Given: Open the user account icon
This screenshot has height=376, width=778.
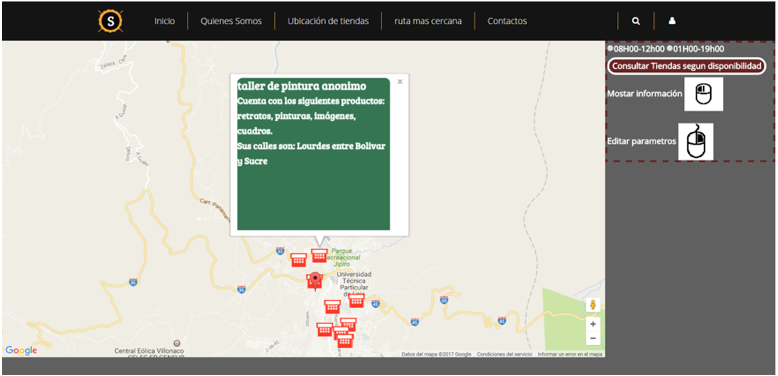Looking at the screenshot, I should click(672, 21).
